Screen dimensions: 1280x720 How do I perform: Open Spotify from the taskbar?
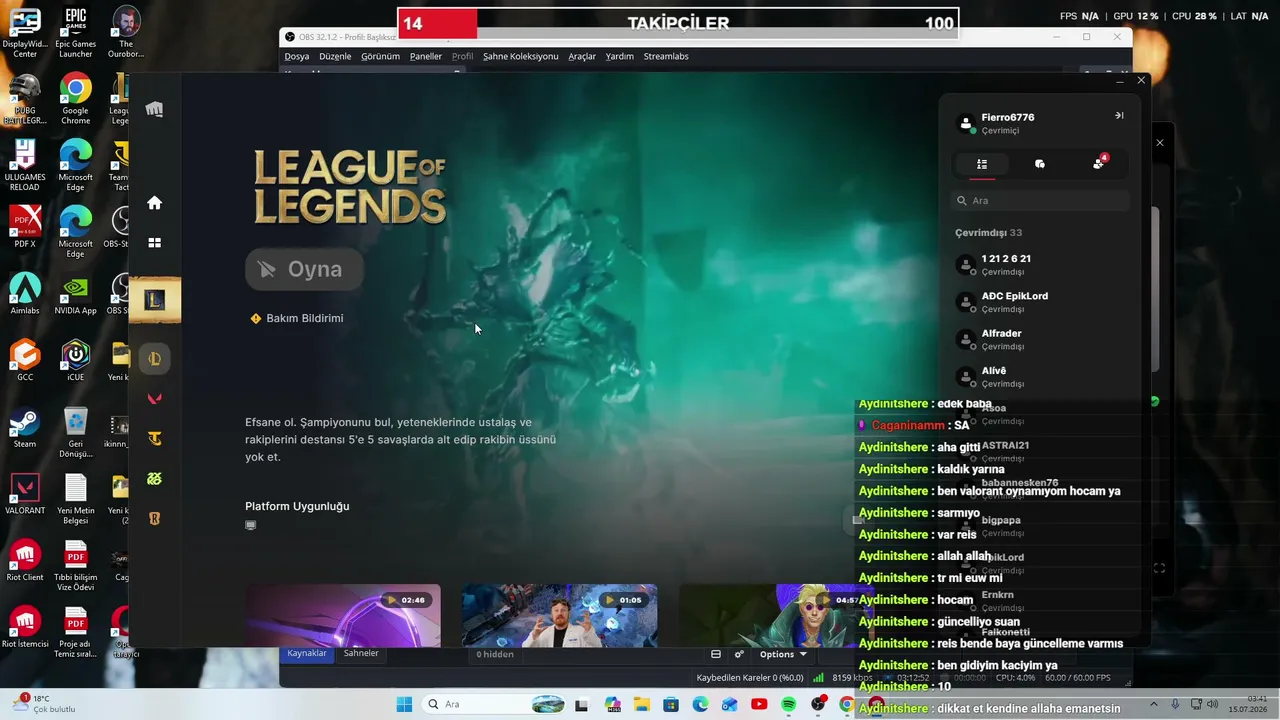tap(788, 704)
